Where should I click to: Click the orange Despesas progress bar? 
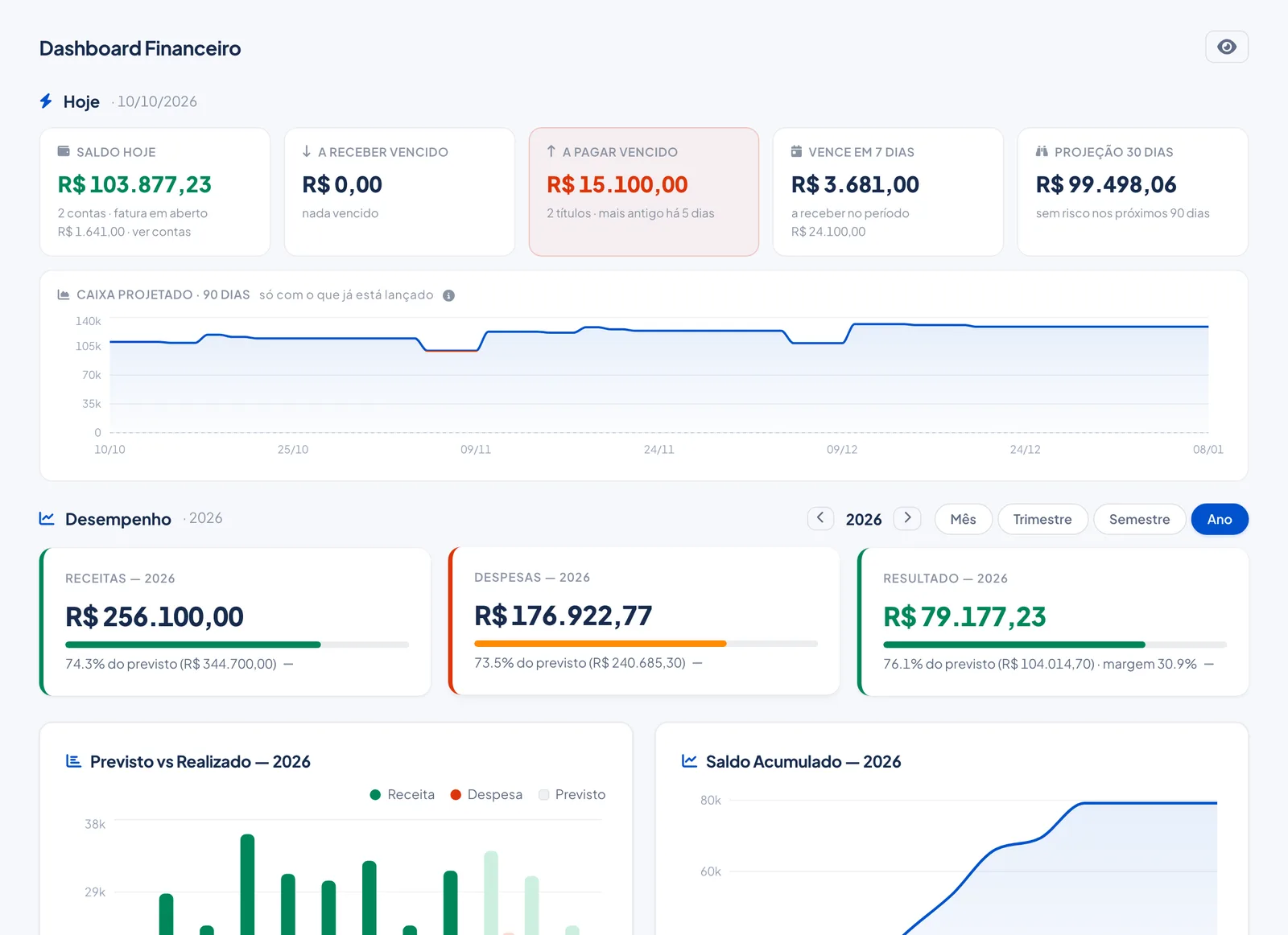(x=601, y=644)
